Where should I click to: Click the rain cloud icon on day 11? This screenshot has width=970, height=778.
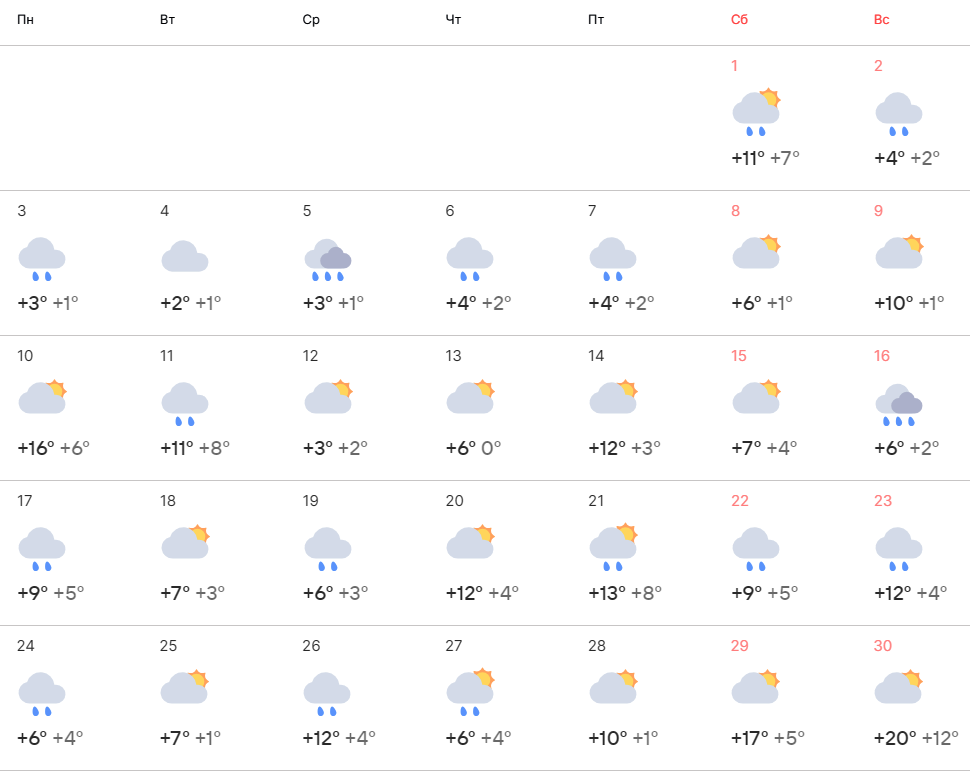tap(185, 403)
